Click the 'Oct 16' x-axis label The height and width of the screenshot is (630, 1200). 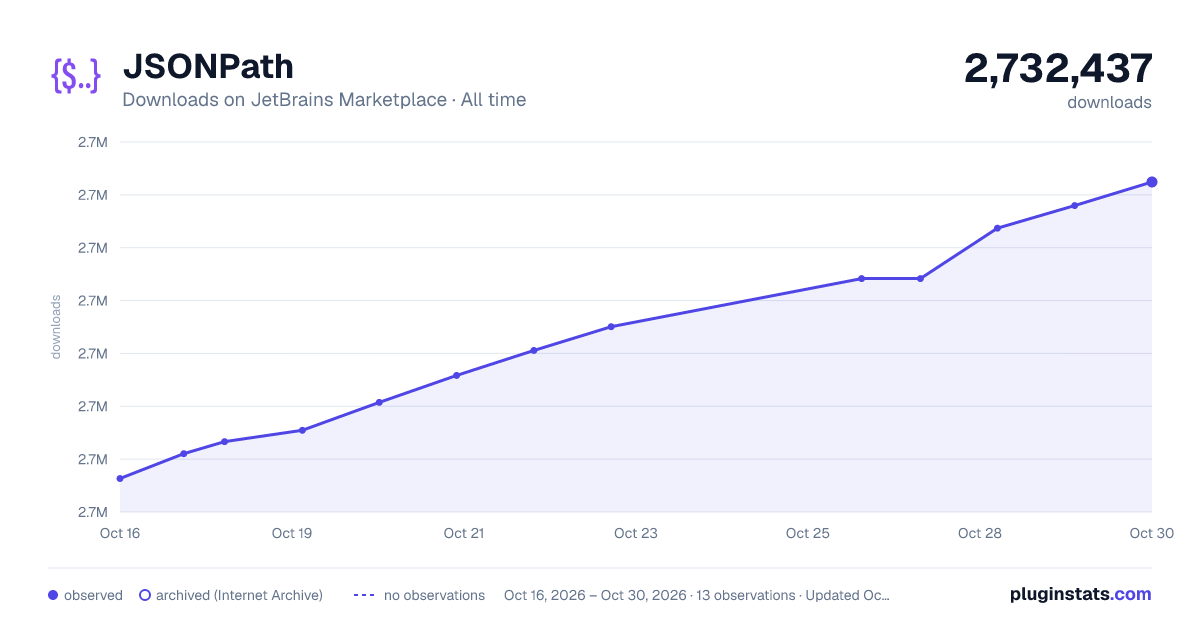click(x=120, y=533)
